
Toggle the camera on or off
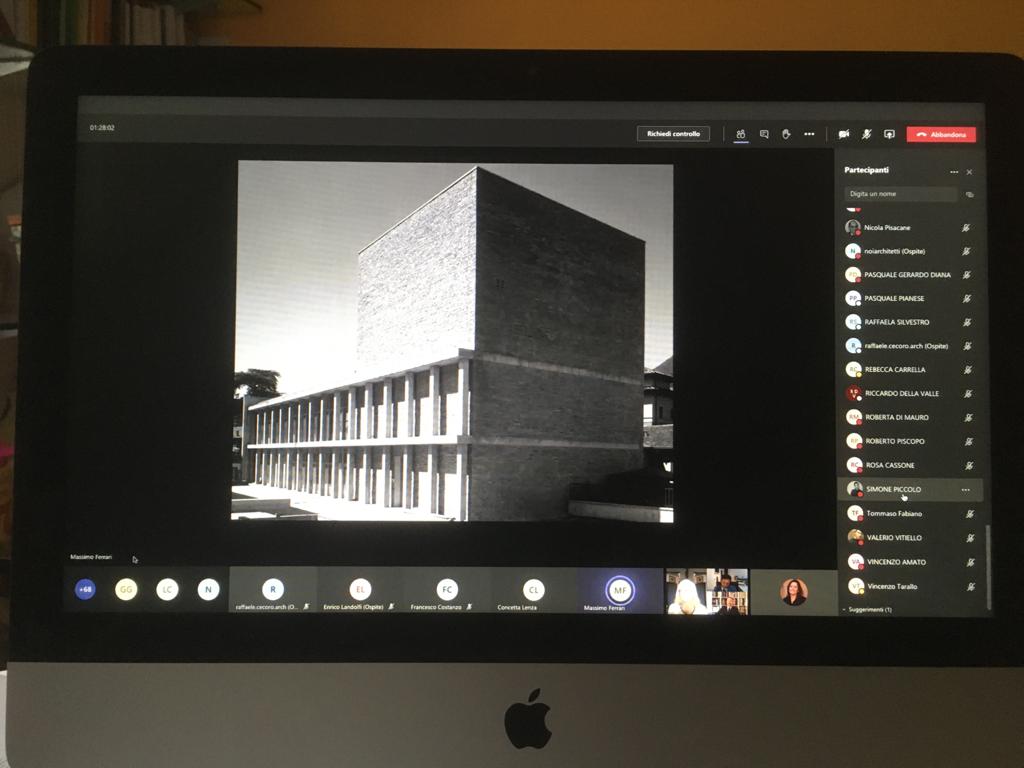click(844, 134)
